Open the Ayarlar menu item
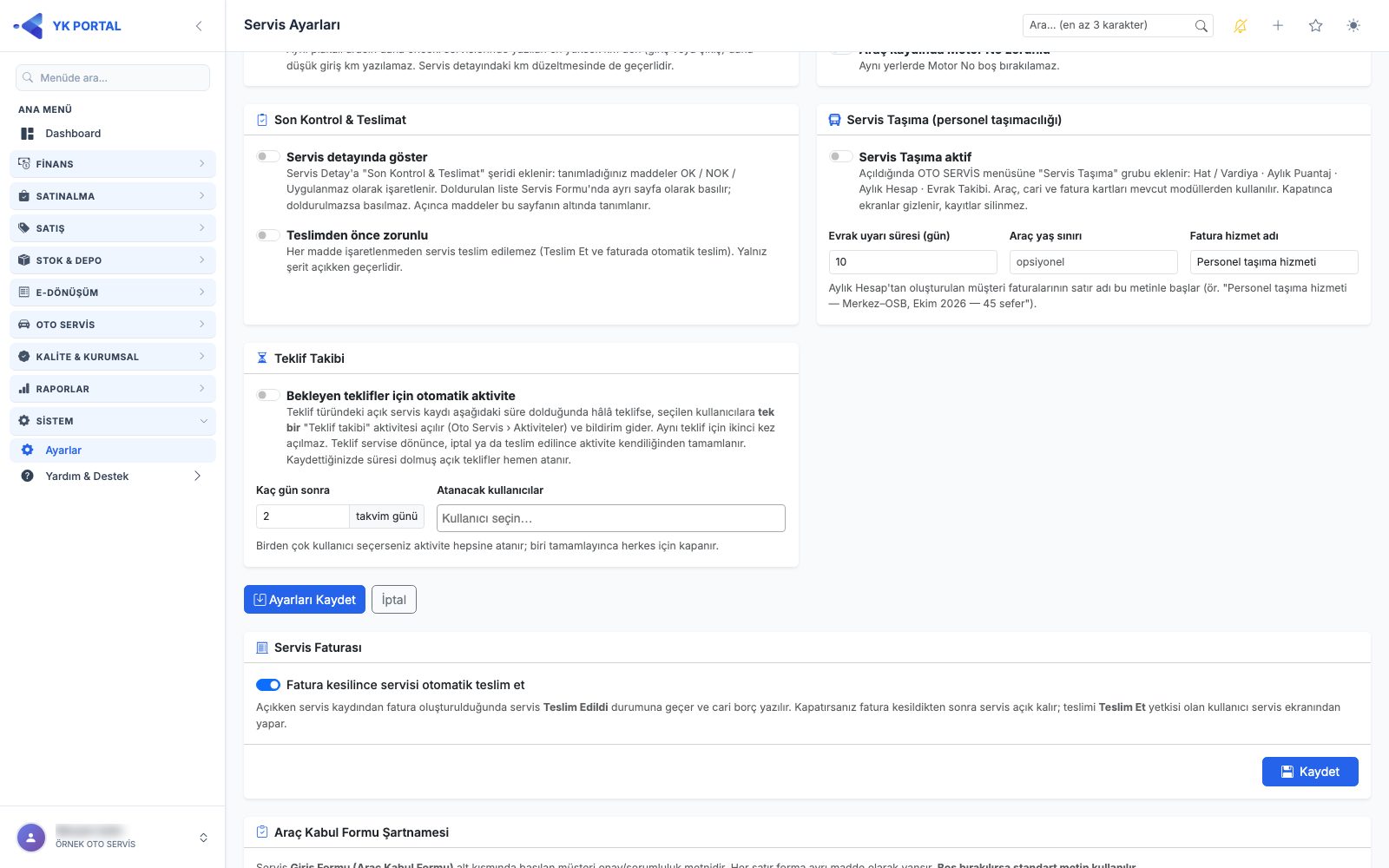Viewport: 1389px width, 868px height. [x=113, y=450]
